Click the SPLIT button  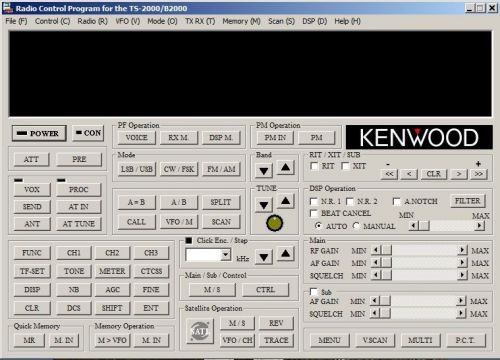pos(221,202)
